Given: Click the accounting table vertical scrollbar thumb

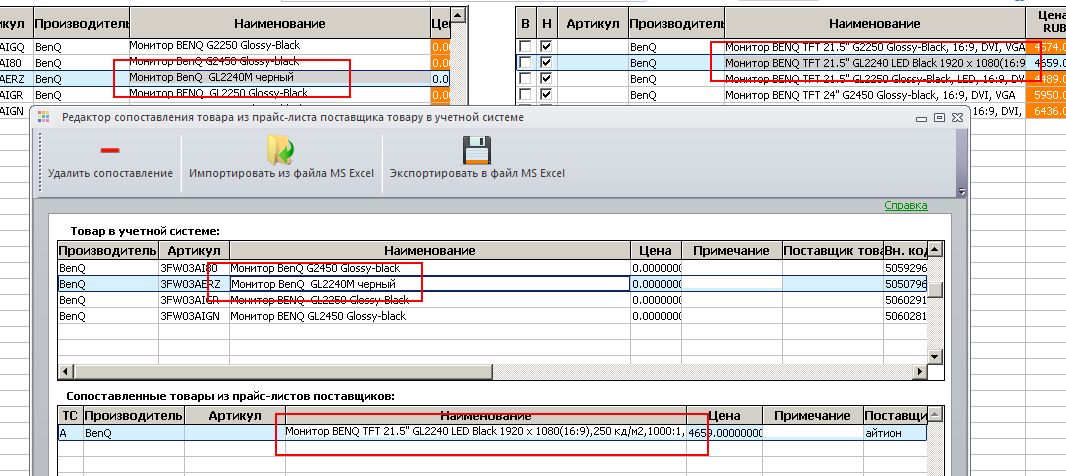Looking at the screenshot, I should 935,290.
